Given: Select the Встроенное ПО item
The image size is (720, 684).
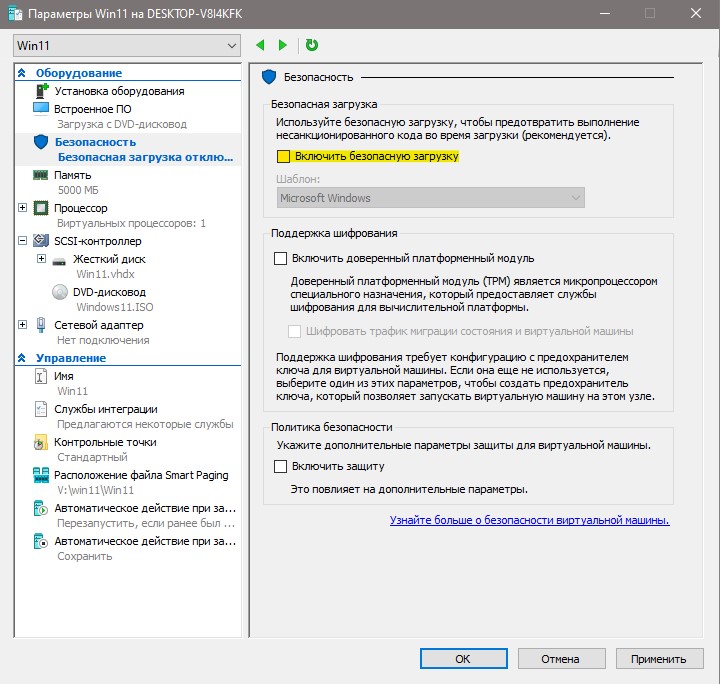Looking at the screenshot, I should point(93,109).
